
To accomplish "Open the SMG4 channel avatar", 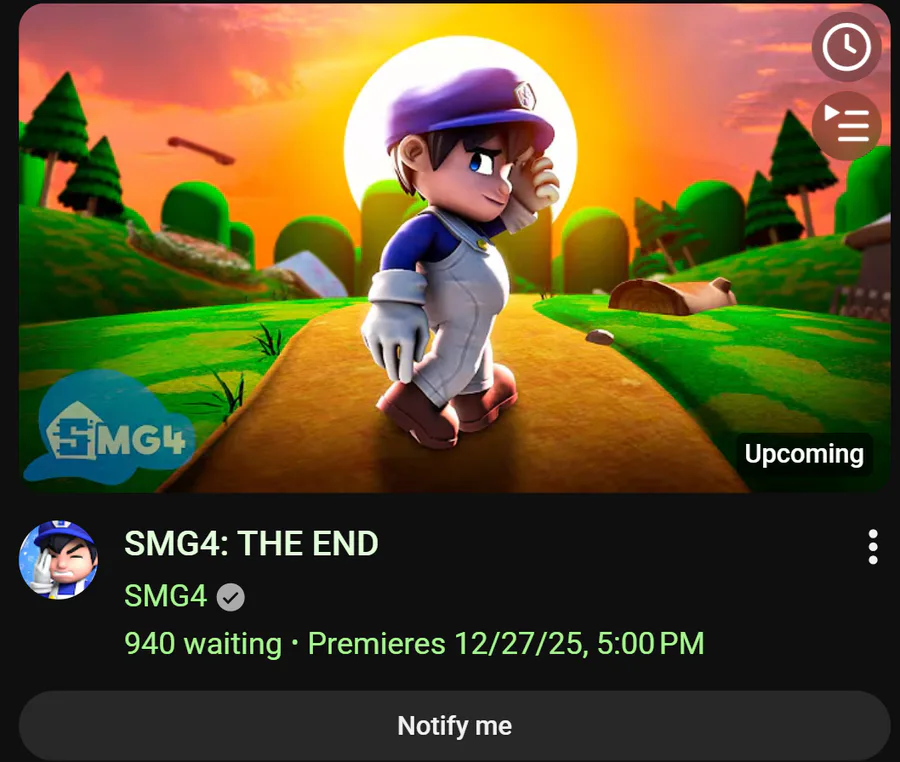I will pos(58,559).
